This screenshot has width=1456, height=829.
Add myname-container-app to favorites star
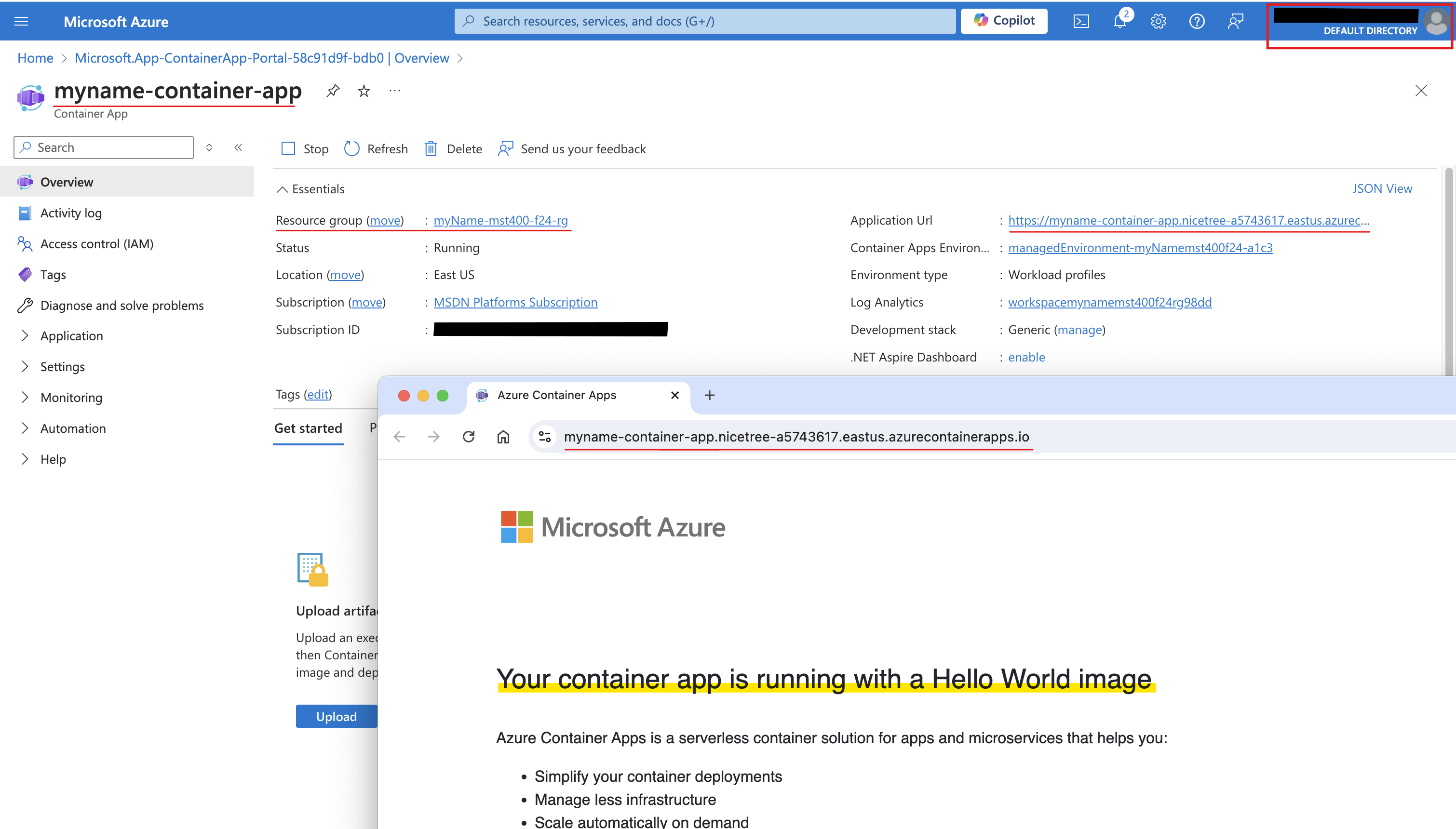click(x=364, y=91)
